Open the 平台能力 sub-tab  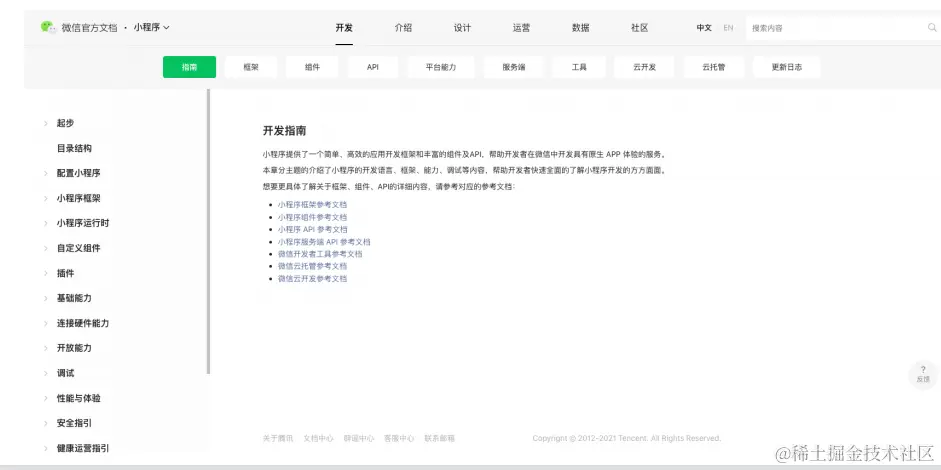441,67
